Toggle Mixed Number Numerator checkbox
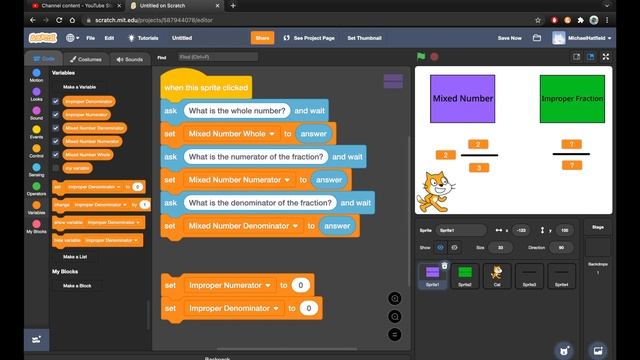Image resolution: width=640 pixels, height=360 pixels. coord(56,141)
